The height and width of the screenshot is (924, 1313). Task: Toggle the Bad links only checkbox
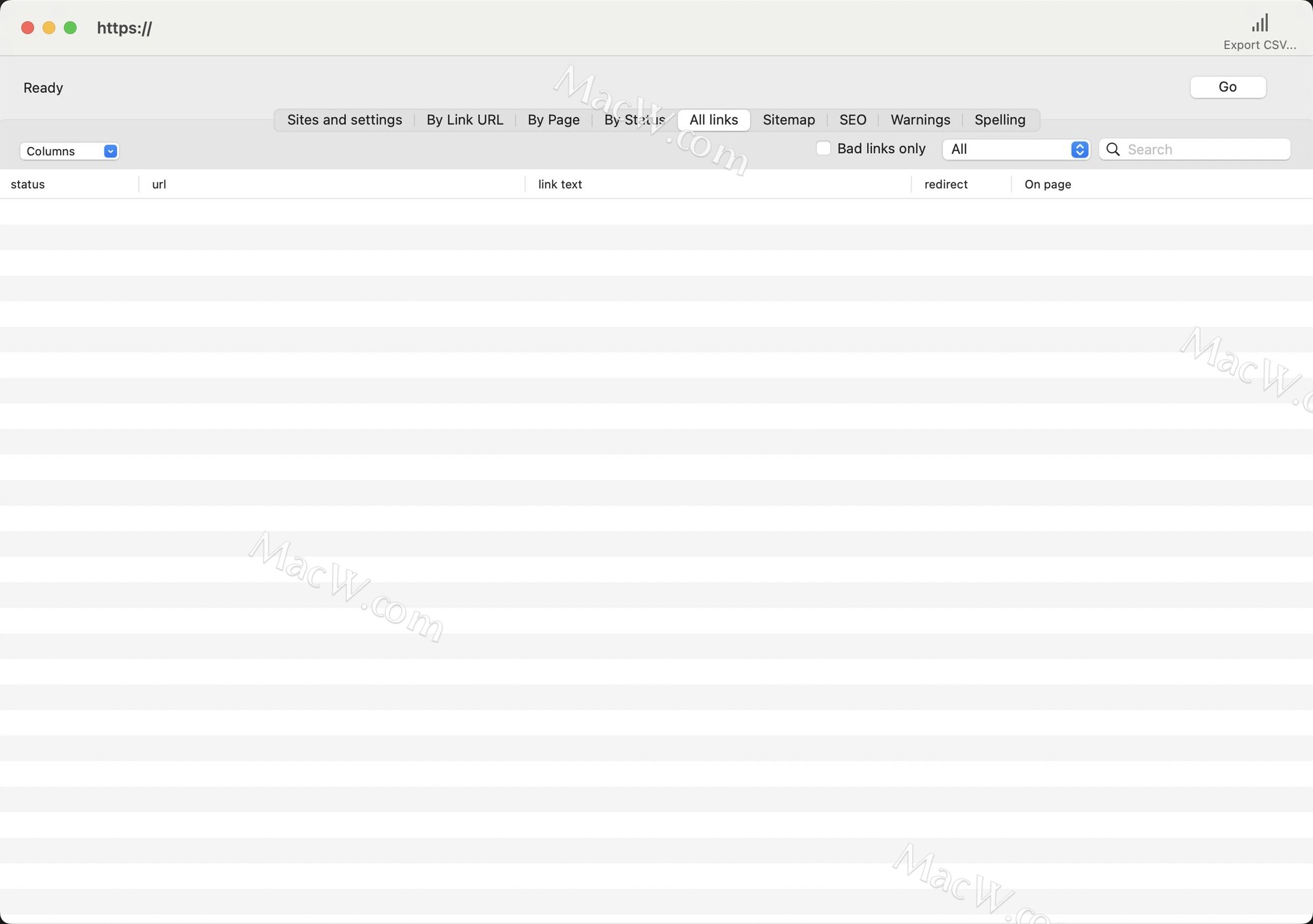[823, 148]
